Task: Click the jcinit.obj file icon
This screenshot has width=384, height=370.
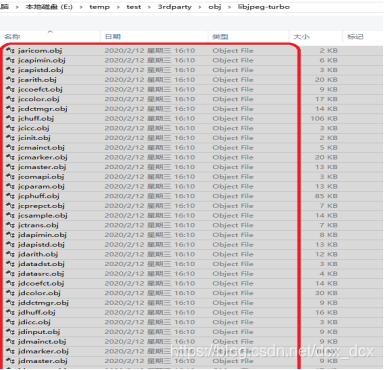Action: [x=10, y=138]
